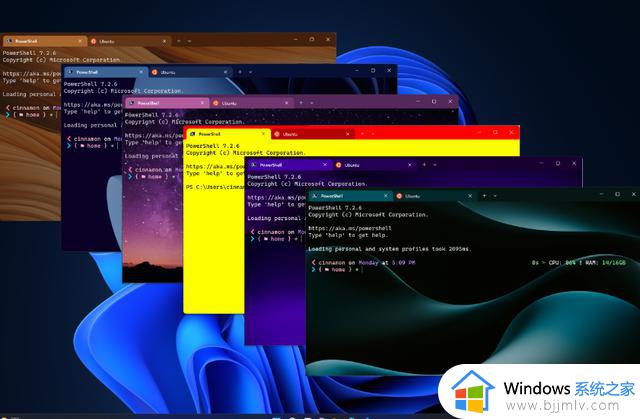Close the dark blue terminal window

(x=389, y=70)
